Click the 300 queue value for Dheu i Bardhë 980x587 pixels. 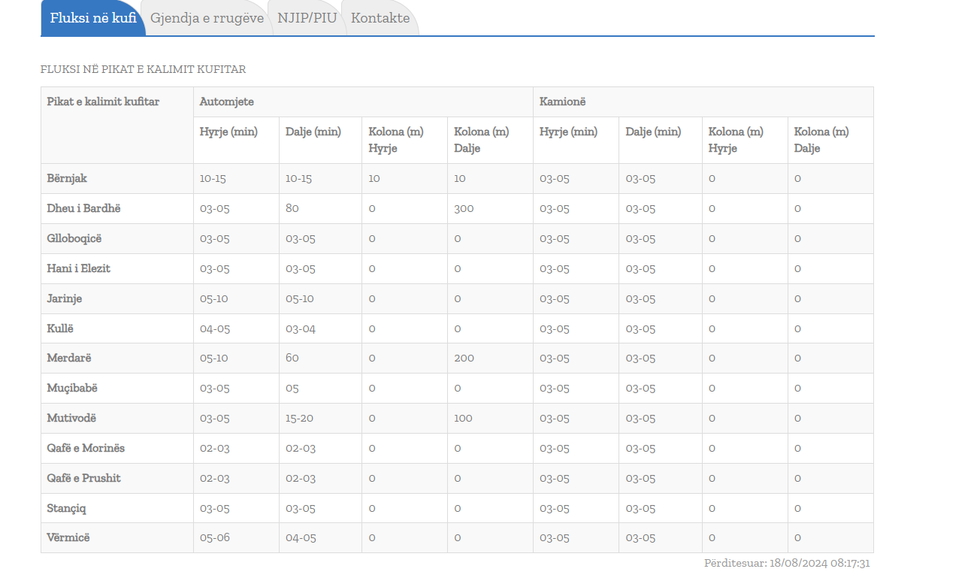[x=463, y=208]
